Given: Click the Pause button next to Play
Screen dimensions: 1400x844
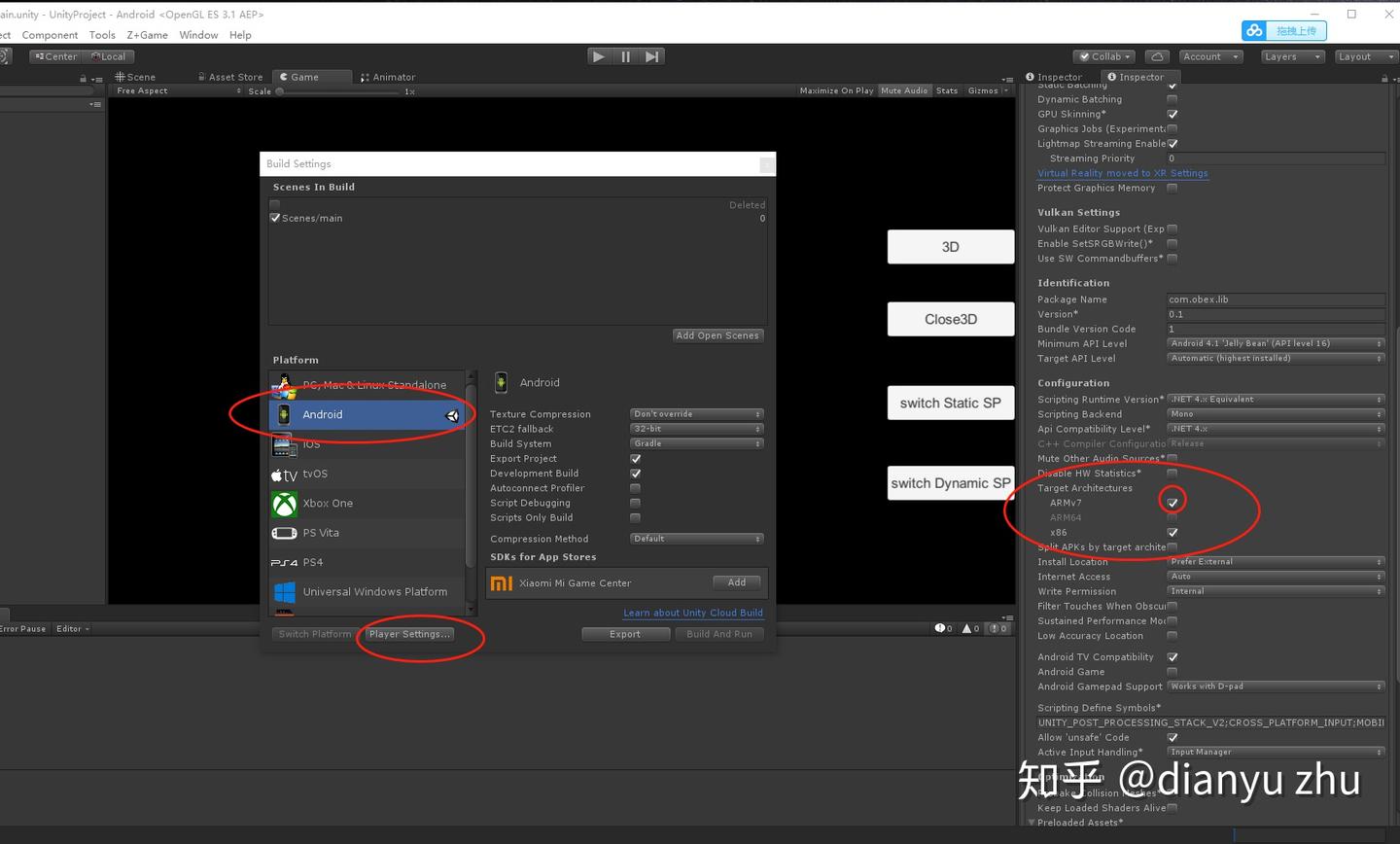Looking at the screenshot, I should click(625, 55).
